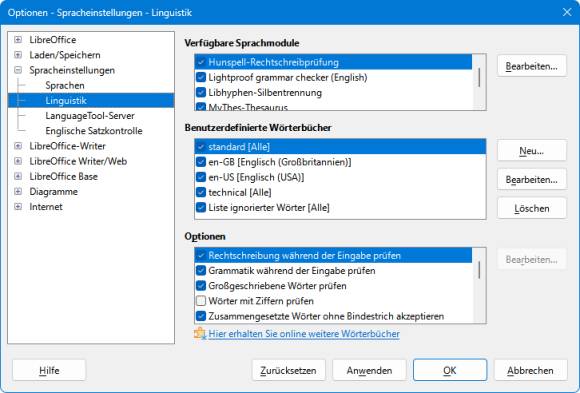The width and height of the screenshot is (580, 393).
Task: Select the Internet tree label
Action: click(x=46, y=206)
